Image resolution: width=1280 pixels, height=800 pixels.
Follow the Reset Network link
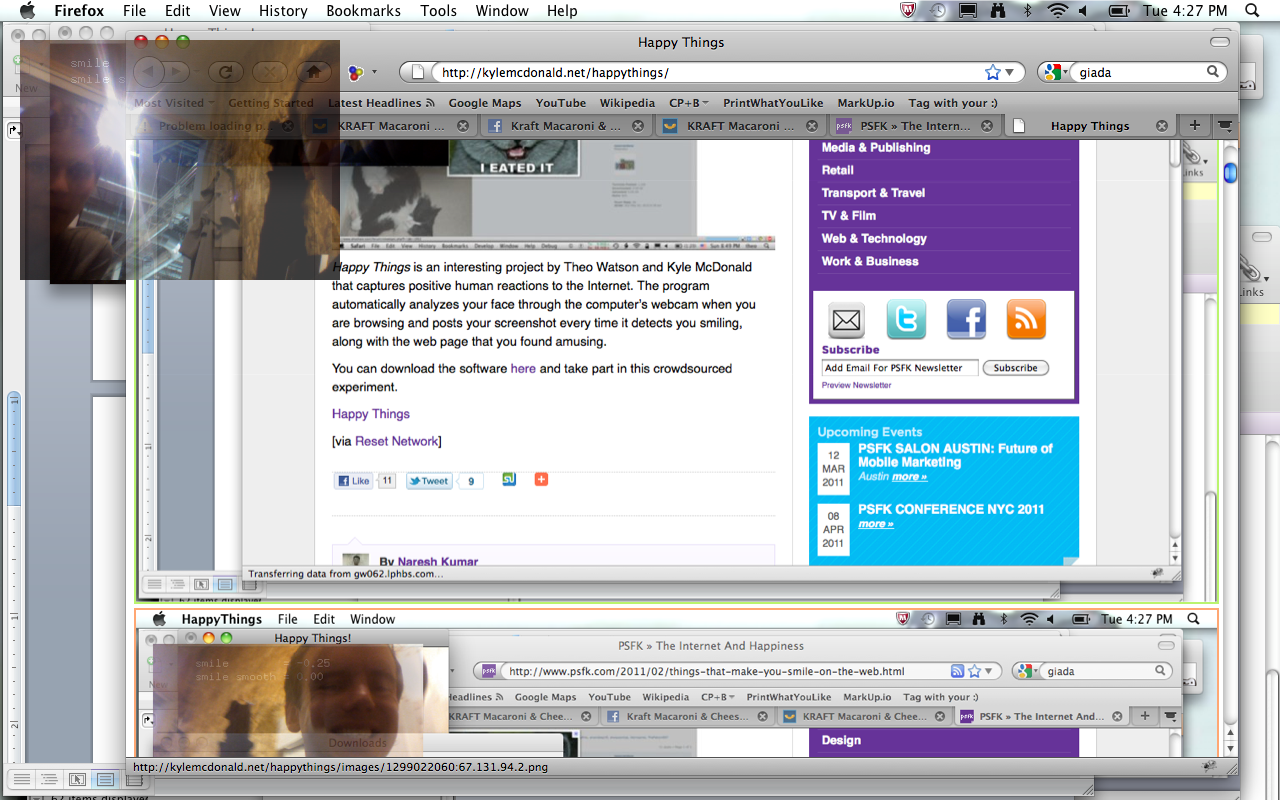(396, 441)
